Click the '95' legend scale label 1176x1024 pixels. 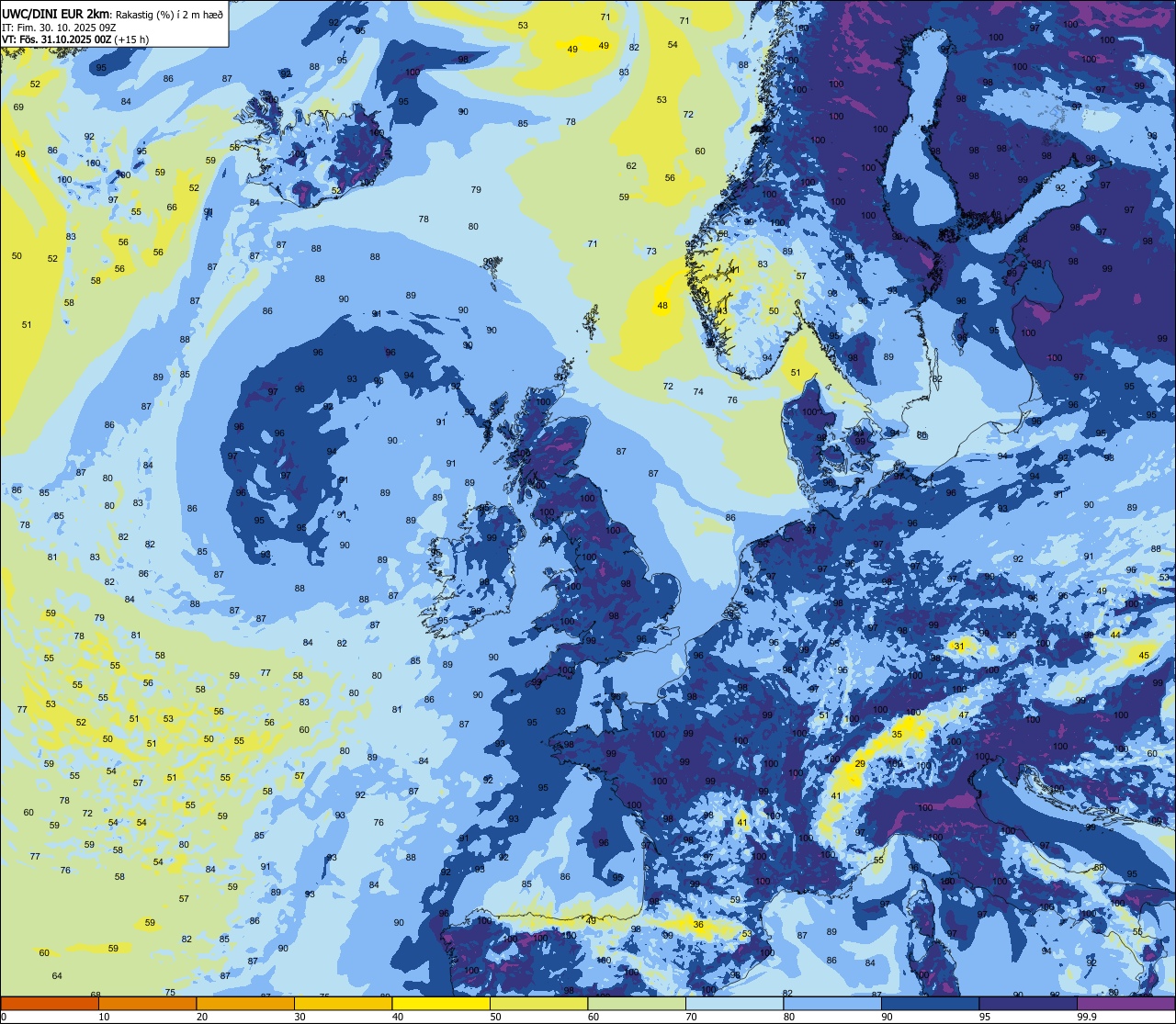(985, 1017)
